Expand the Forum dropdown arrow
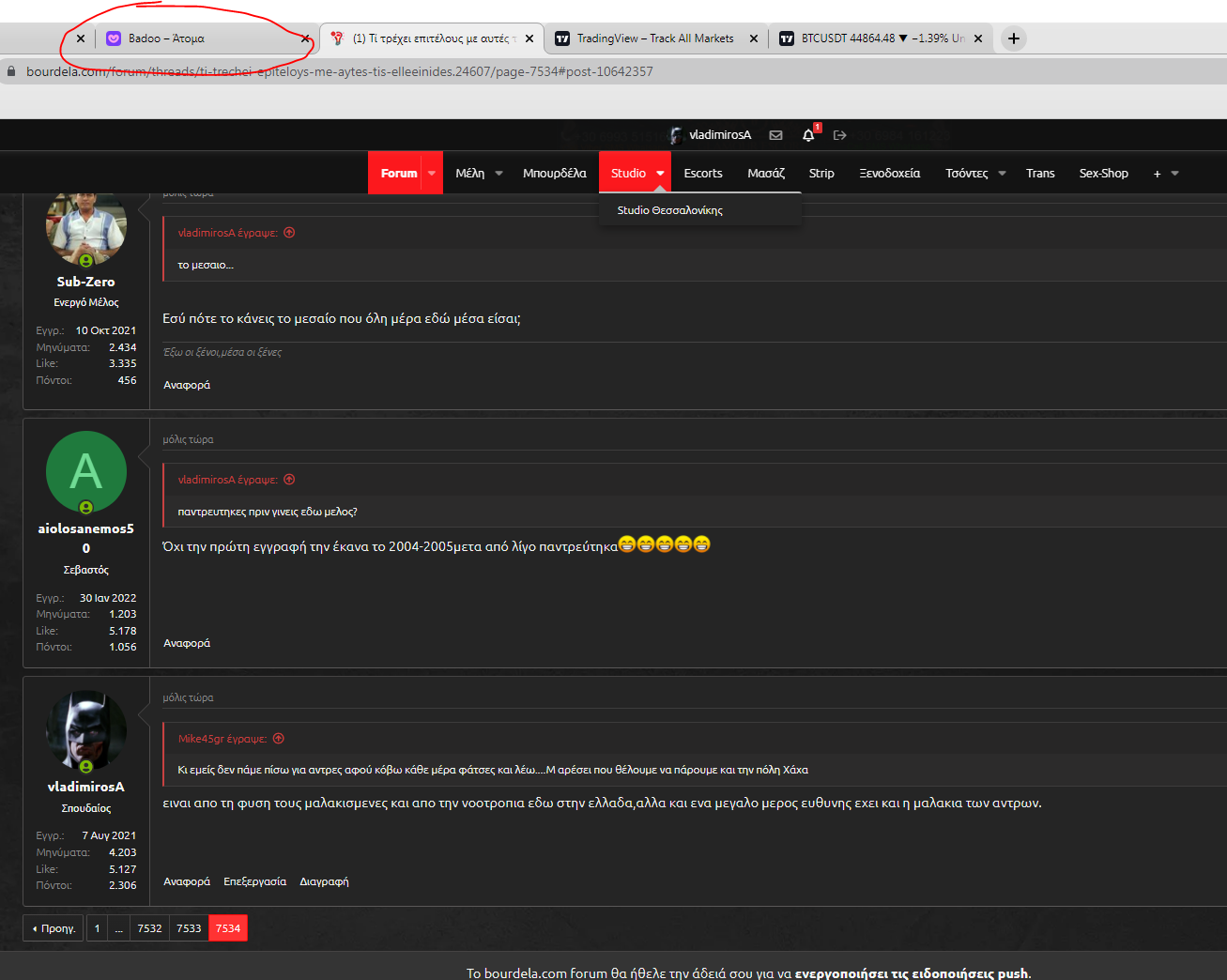This screenshot has height=980, width=1227. (x=432, y=174)
